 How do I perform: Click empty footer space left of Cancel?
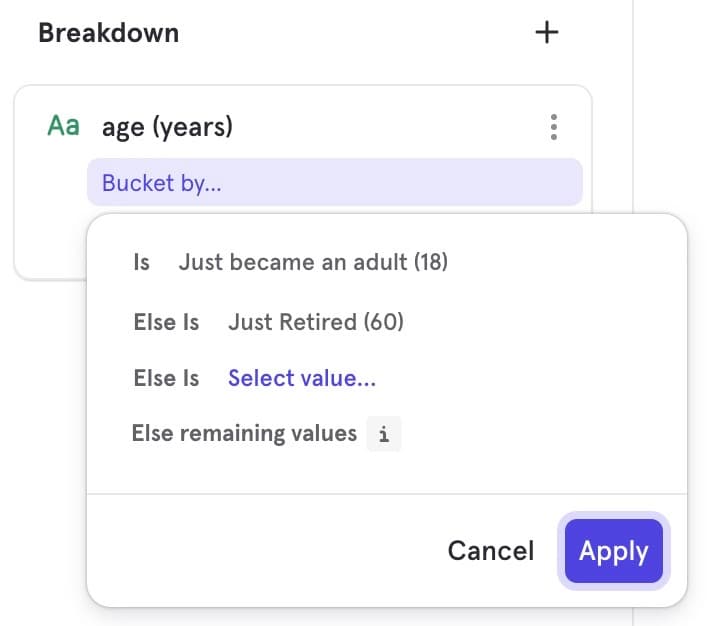[260, 551]
